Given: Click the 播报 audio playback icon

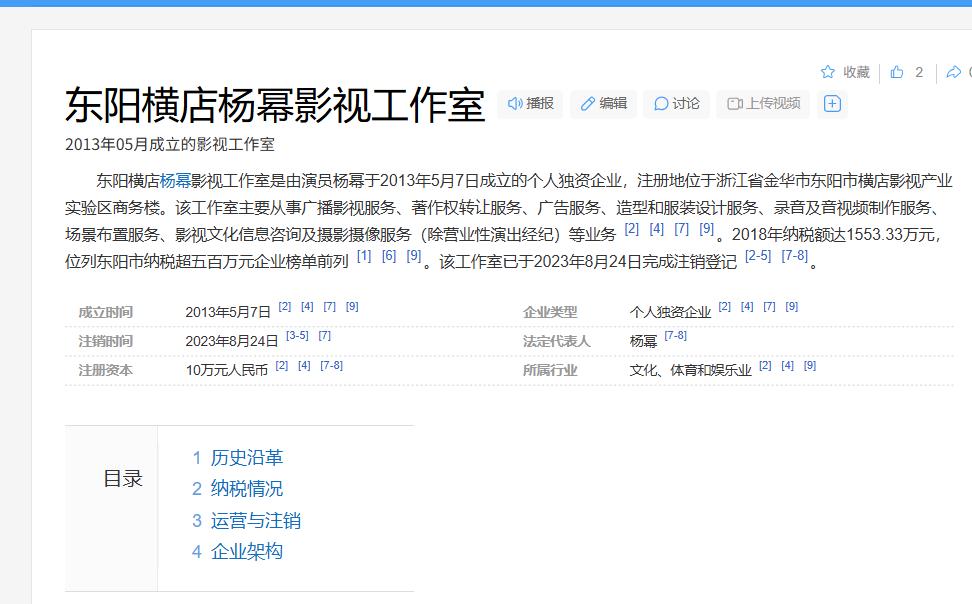Looking at the screenshot, I should pos(514,103).
